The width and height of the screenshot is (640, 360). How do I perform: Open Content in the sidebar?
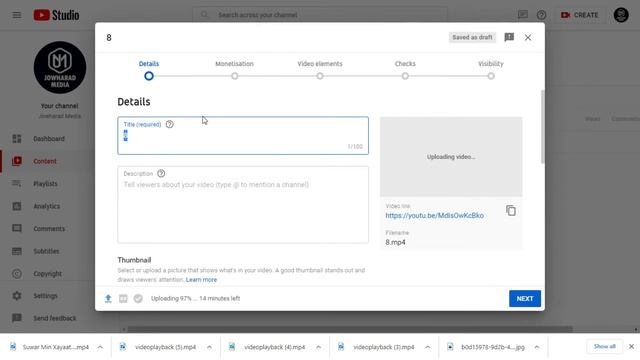[45, 161]
